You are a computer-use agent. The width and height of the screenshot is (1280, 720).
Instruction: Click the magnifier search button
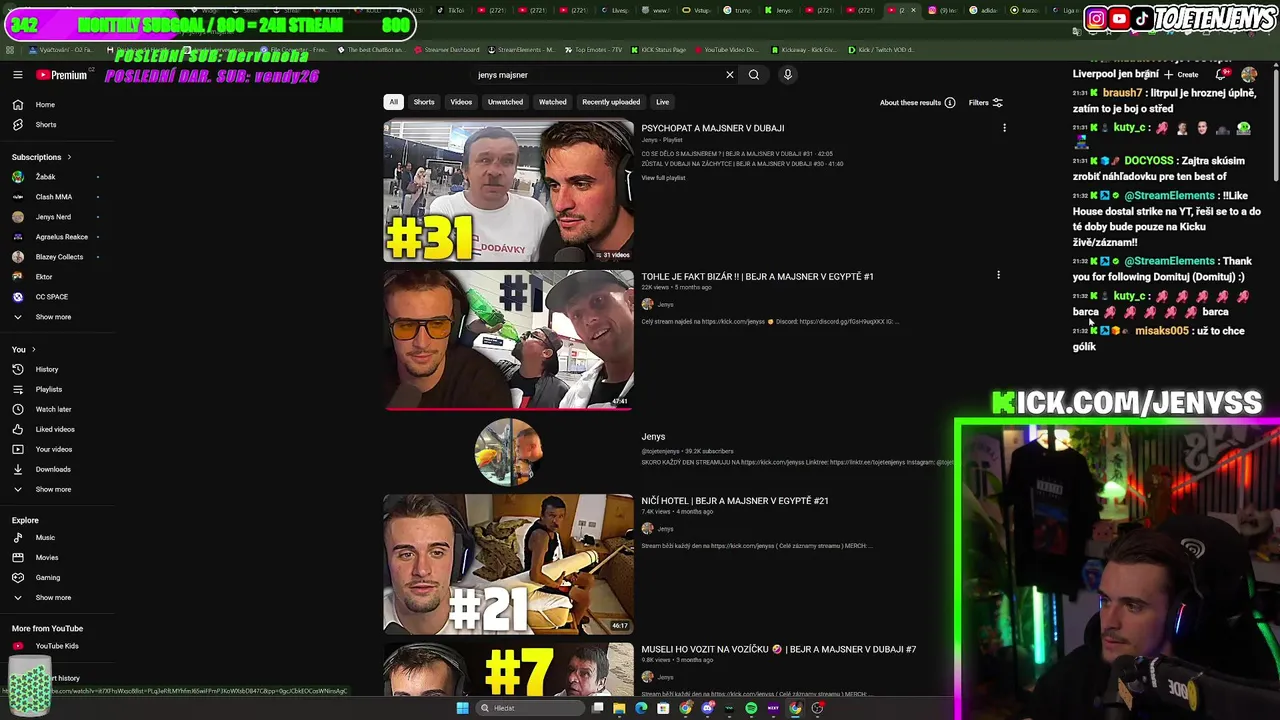[x=754, y=75]
